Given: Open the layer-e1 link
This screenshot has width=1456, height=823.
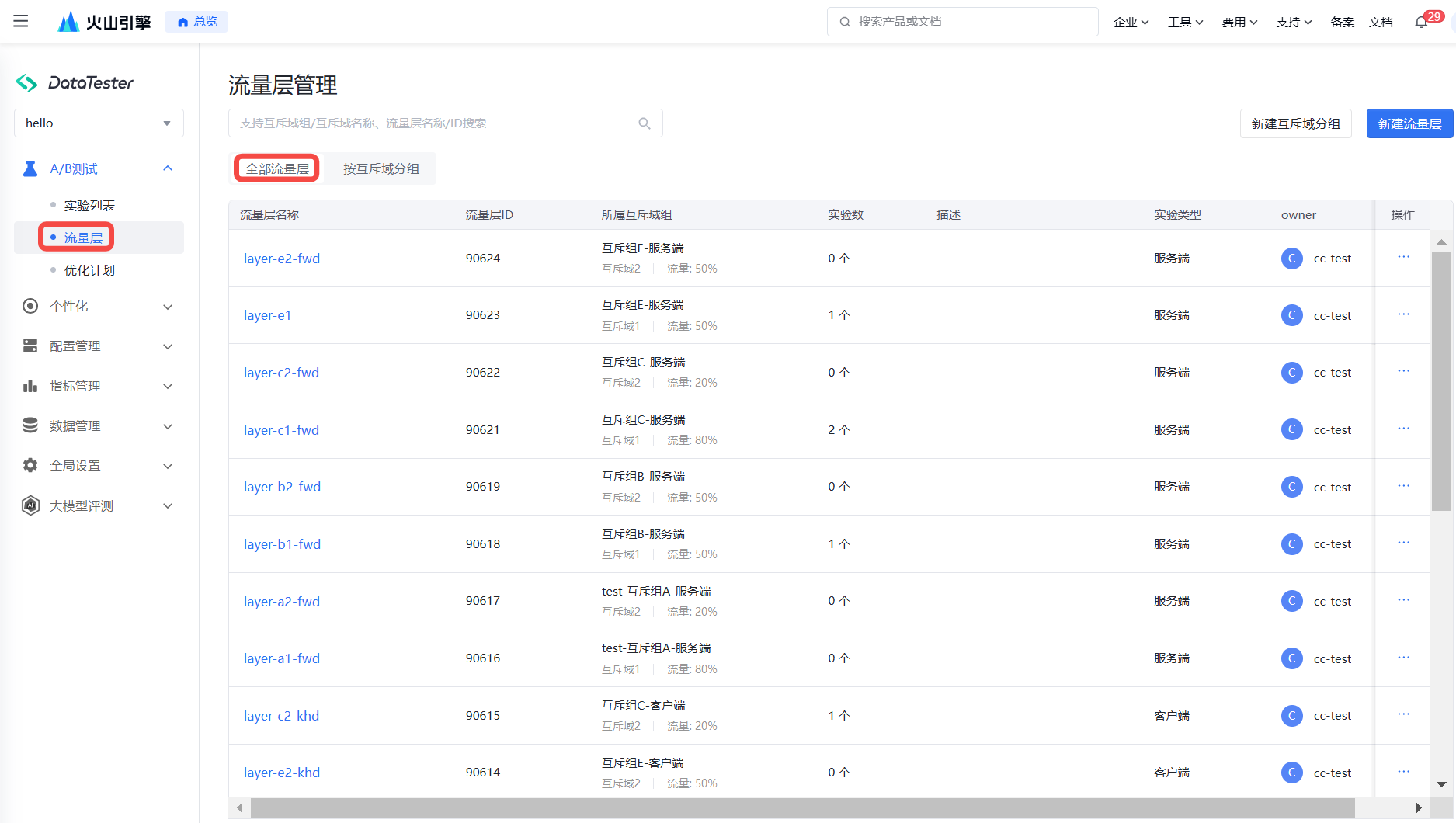Looking at the screenshot, I should click(267, 315).
